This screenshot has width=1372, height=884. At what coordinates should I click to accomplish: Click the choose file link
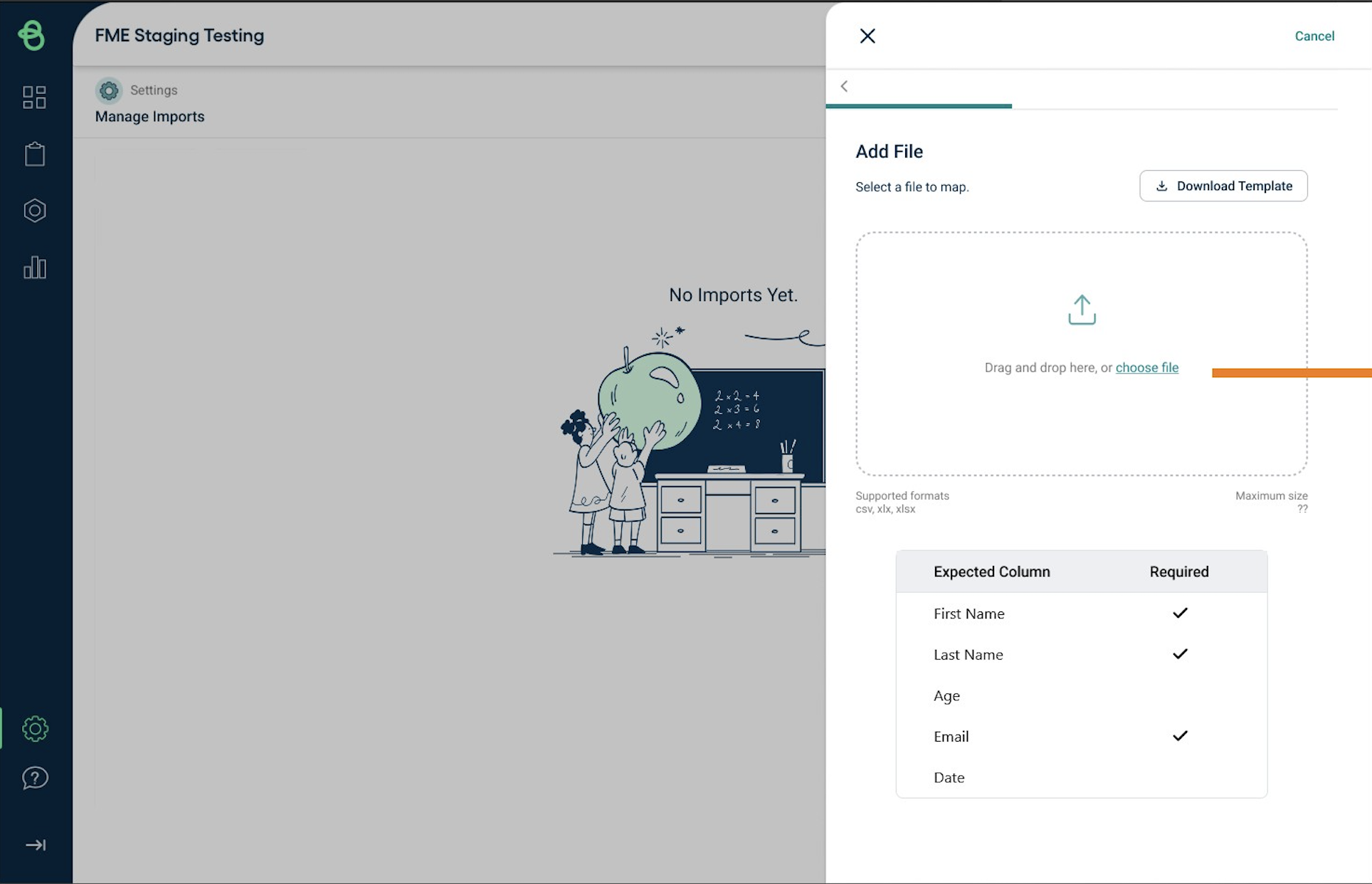tap(1146, 367)
